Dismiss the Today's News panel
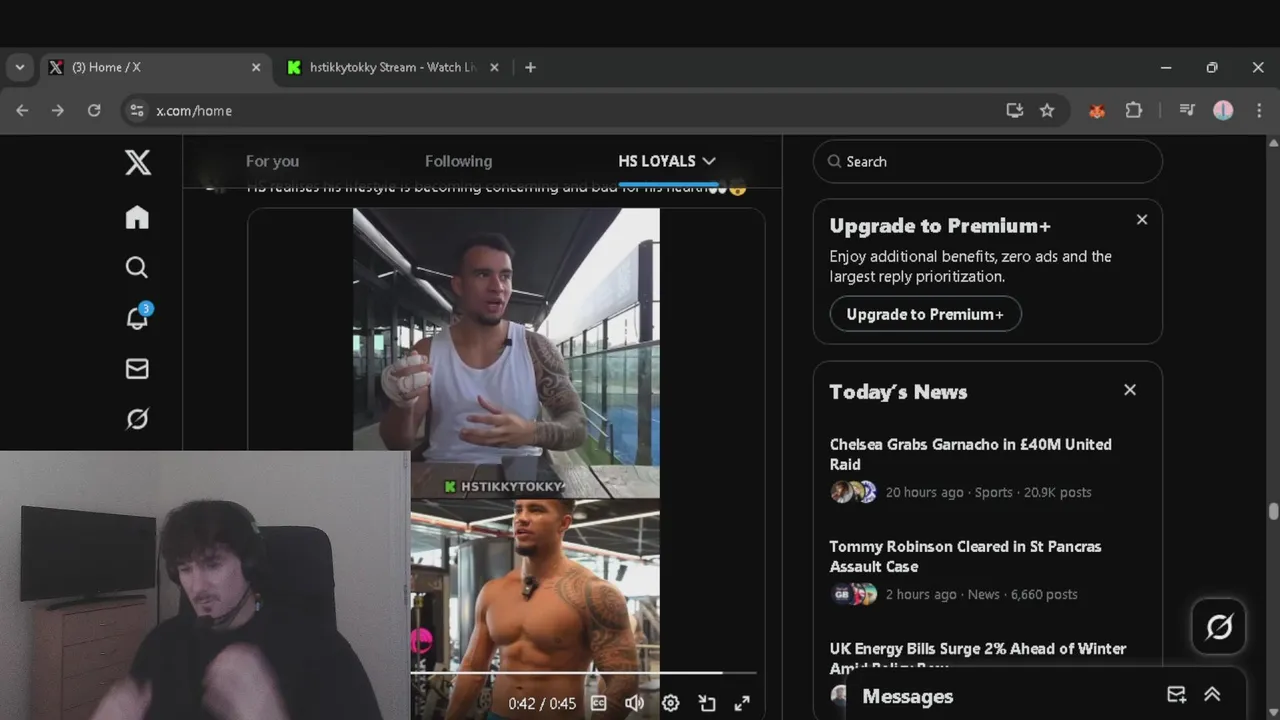Image resolution: width=1280 pixels, height=720 pixels. 1130,390
